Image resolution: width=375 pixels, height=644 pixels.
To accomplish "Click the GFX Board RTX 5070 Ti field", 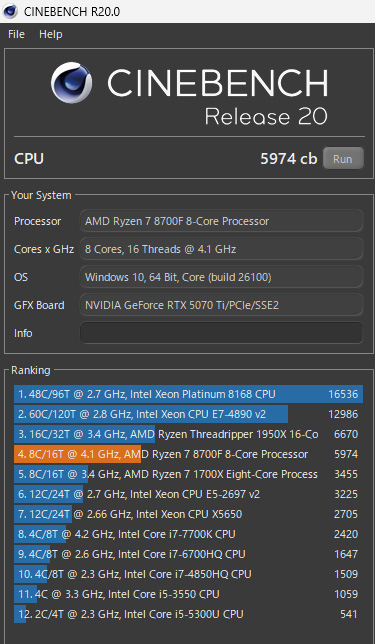I will click(221, 305).
